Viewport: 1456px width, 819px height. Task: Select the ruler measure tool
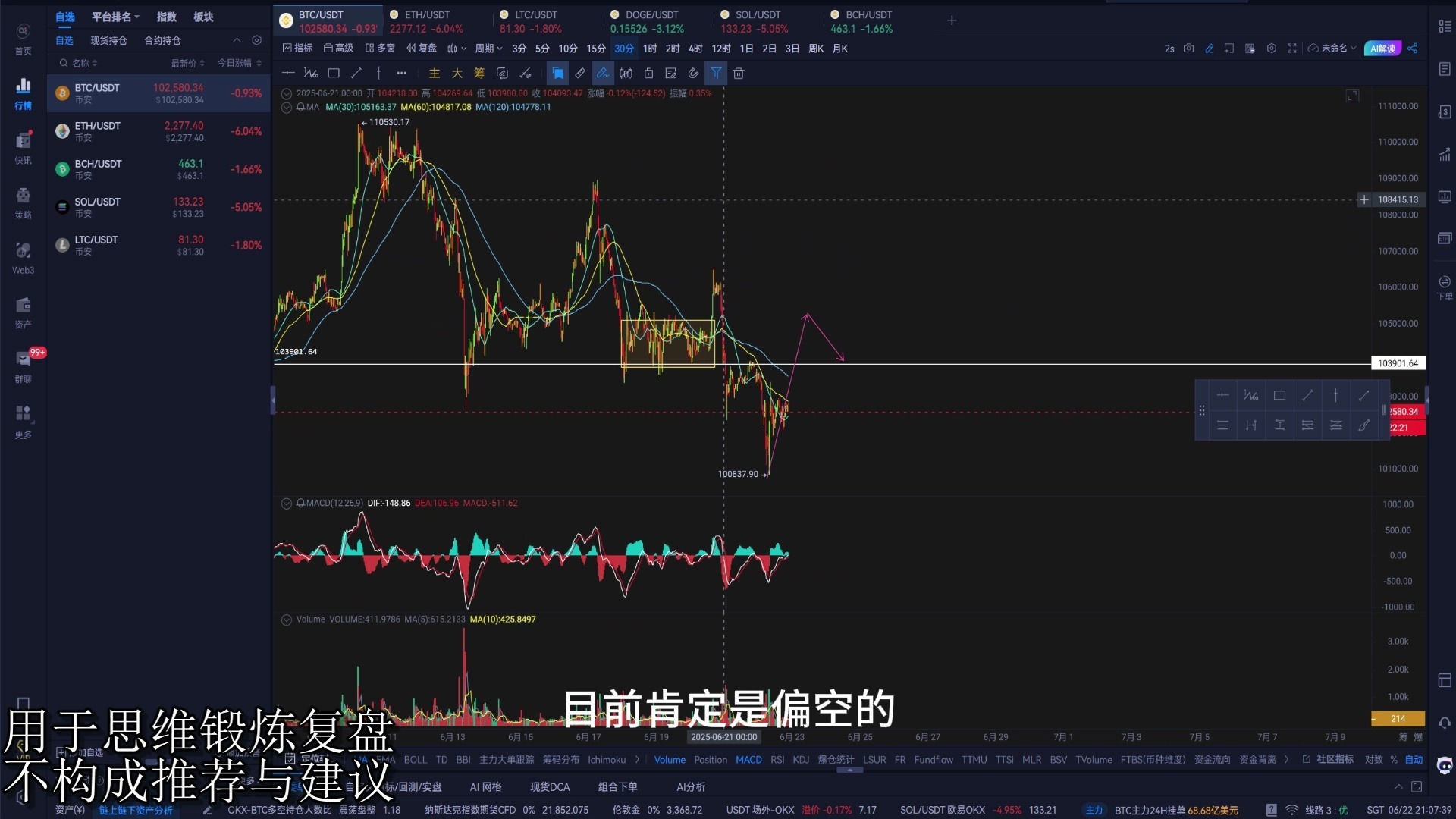pyautogui.click(x=580, y=74)
